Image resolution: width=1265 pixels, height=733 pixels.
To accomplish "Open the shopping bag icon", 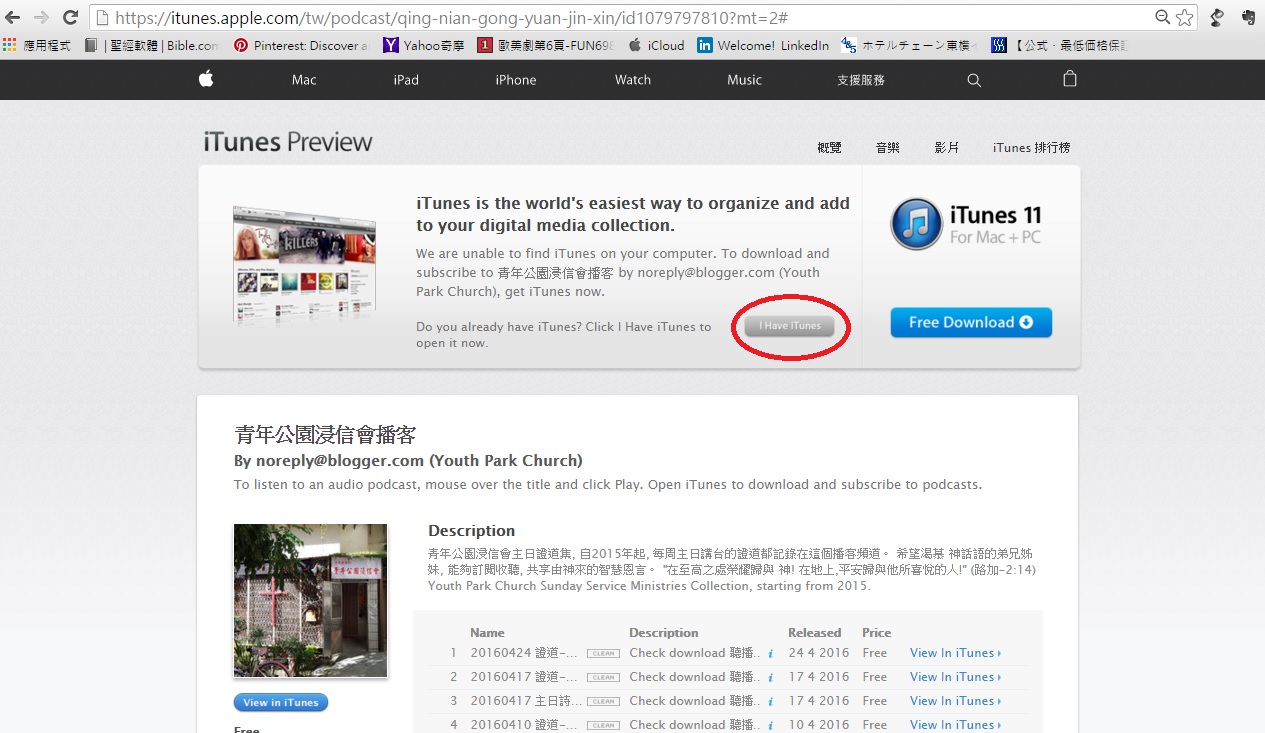I will (1070, 79).
